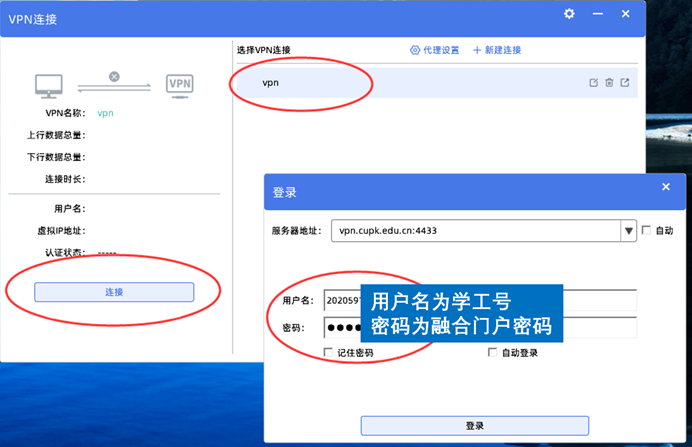Click 新建连接 to add a connection
Image resolution: width=692 pixels, height=447 pixels.
click(497, 50)
